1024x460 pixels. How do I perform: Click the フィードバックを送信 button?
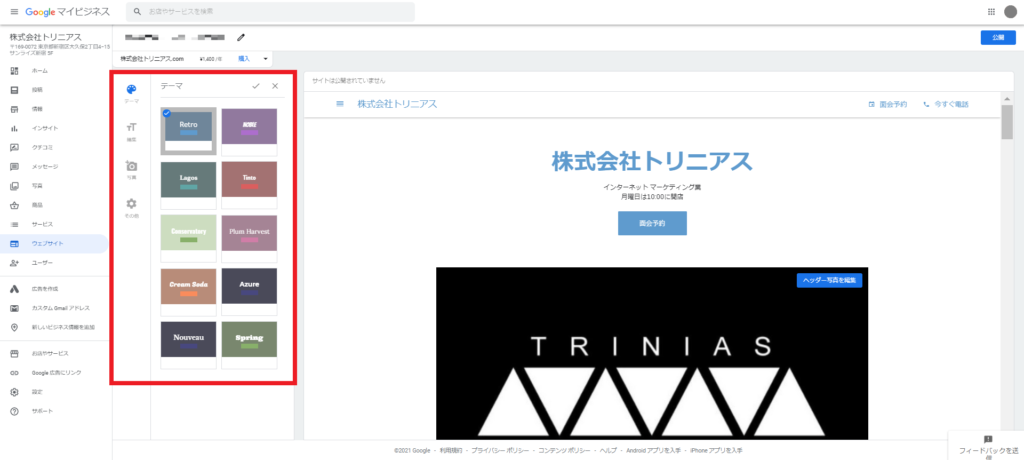[987, 446]
